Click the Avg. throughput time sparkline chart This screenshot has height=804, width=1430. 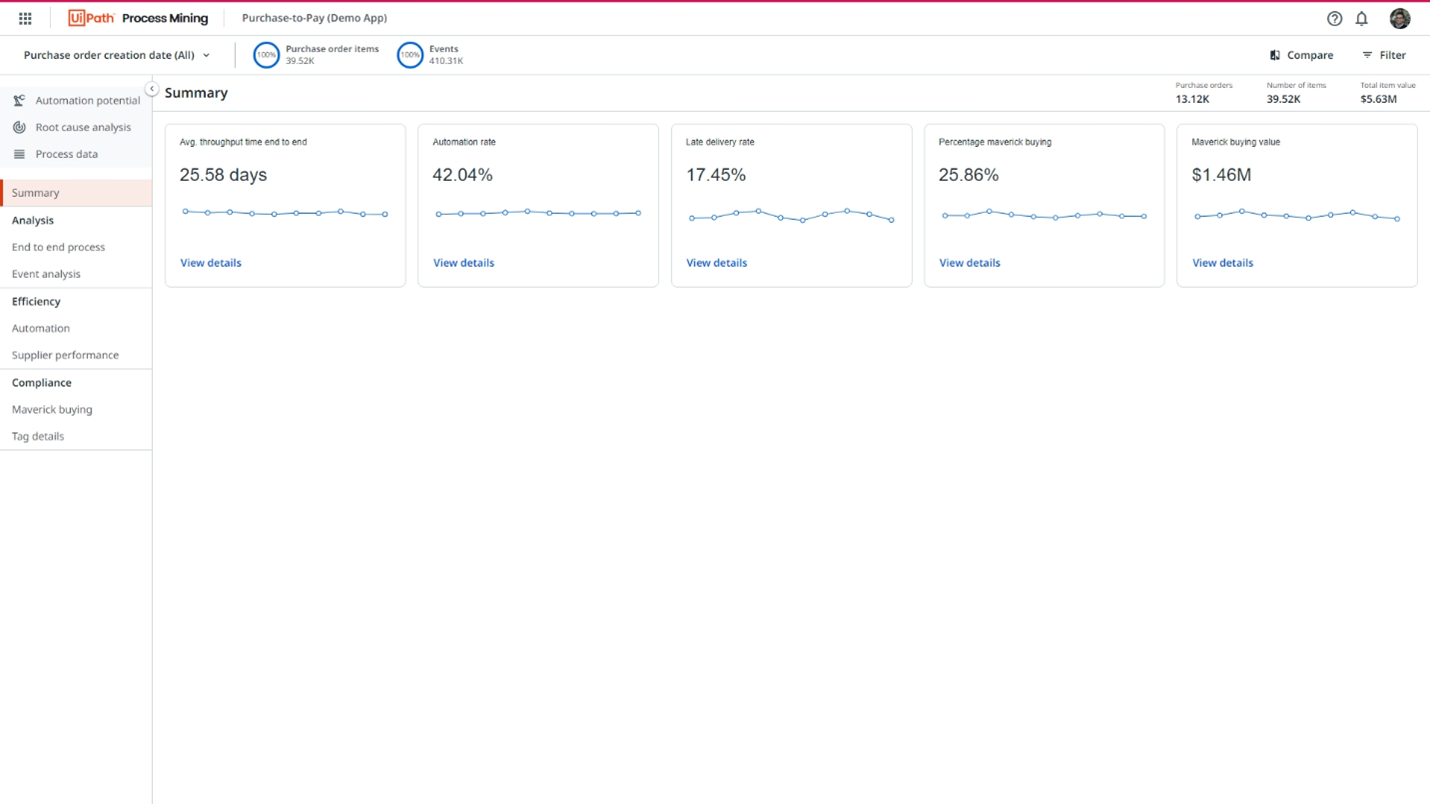(285, 213)
